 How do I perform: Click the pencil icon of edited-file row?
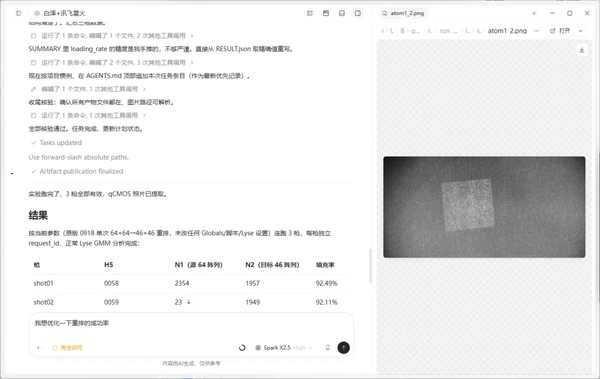33,89
